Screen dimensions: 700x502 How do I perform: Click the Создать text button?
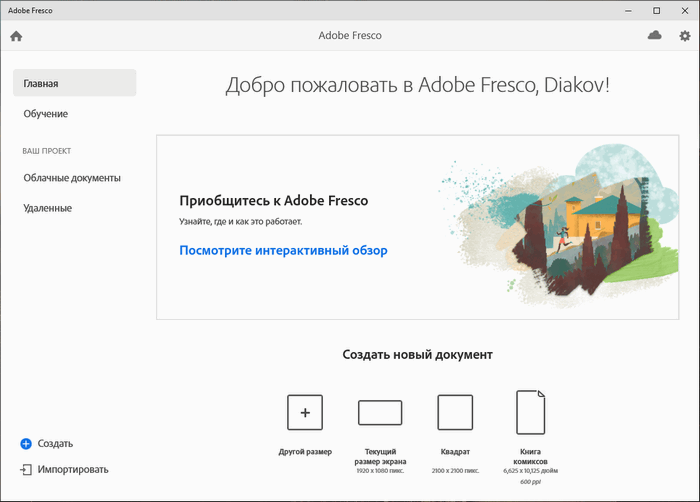[55, 443]
